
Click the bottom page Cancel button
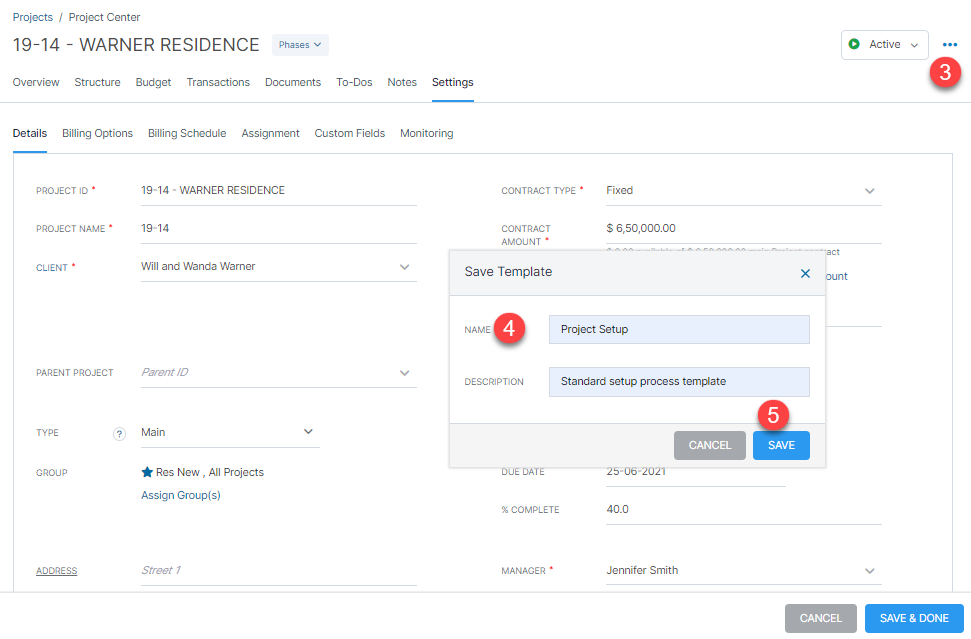click(x=821, y=618)
